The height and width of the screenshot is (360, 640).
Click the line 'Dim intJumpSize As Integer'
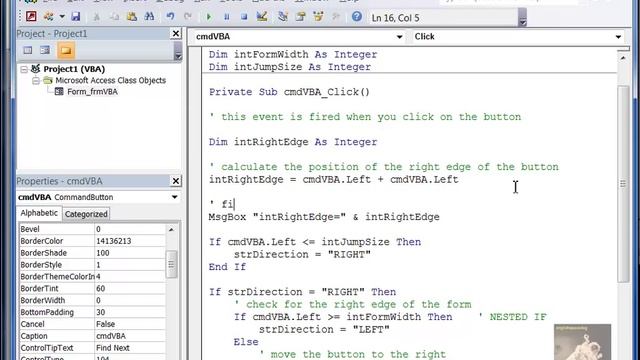[x=290, y=67]
